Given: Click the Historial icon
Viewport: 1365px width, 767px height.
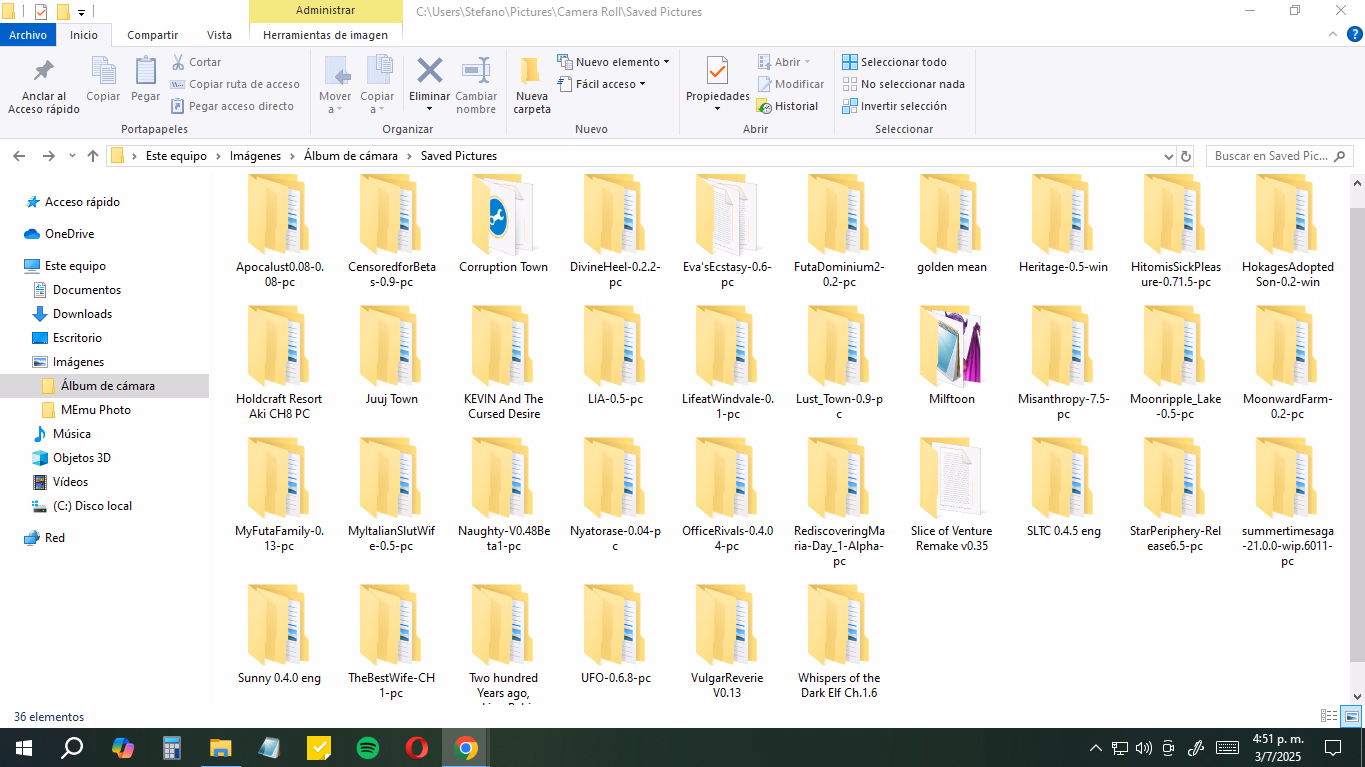Looking at the screenshot, I should (x=765, y=106).
